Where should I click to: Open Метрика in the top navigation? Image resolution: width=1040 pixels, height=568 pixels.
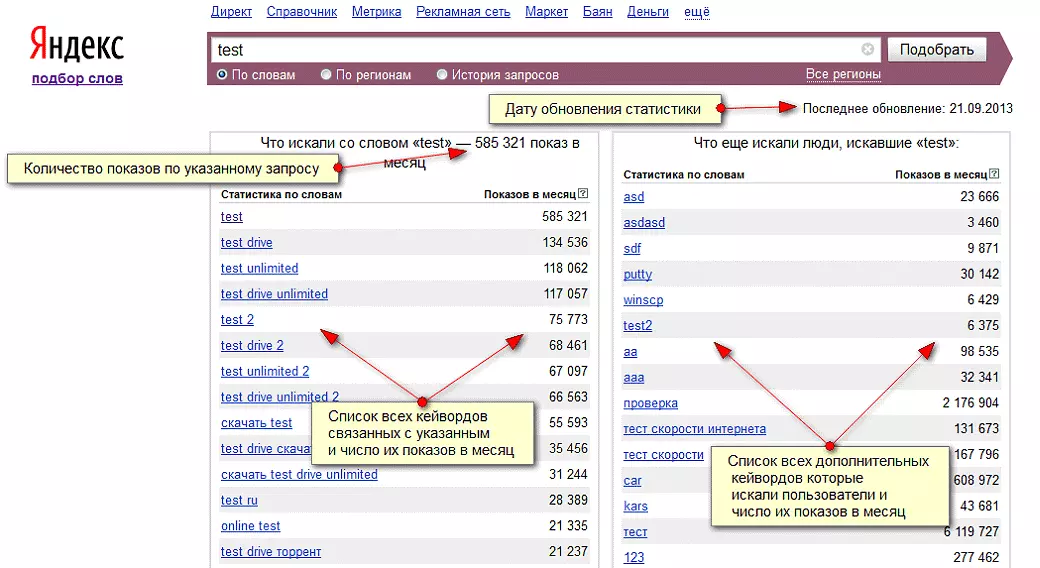(x=377, y=12)
